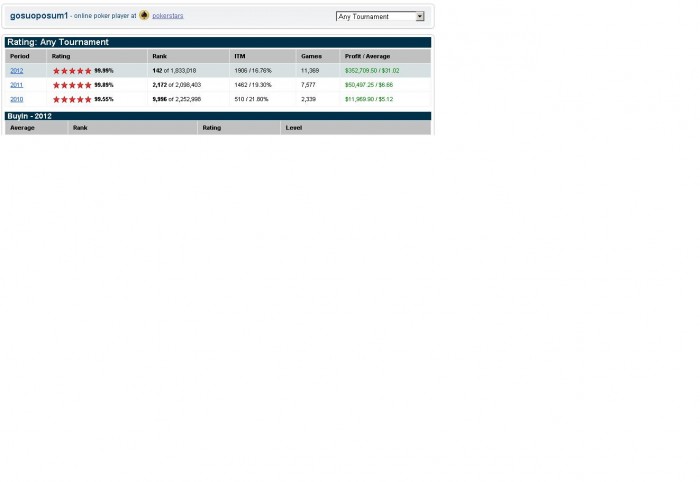The width and height of the screenshot is (700, 482).
Task: Click the top table Rating column header
Action: 61,56
